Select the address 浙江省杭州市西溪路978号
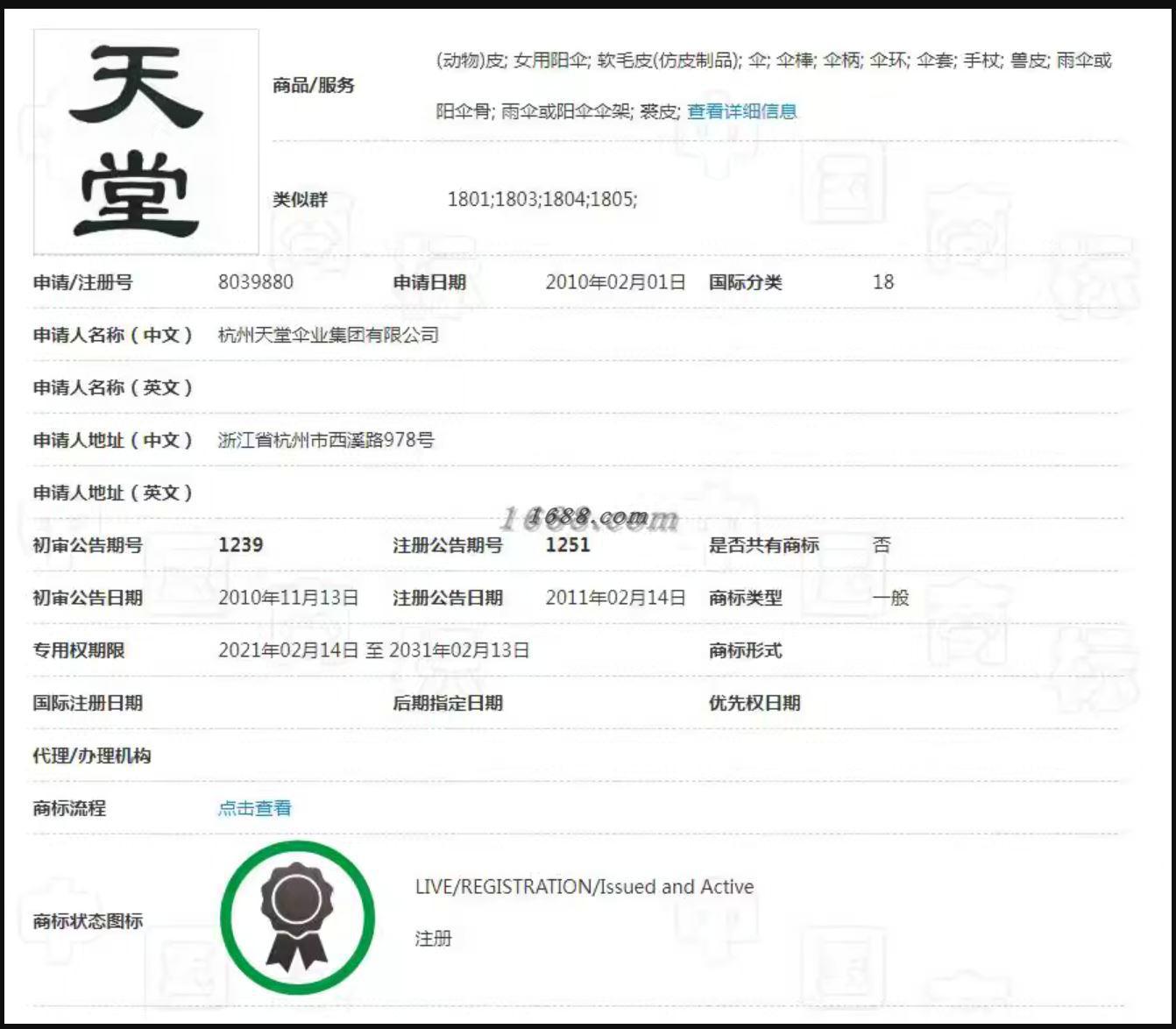The height and width of the screenshot is (1029, 1176). tap(326, 440)
